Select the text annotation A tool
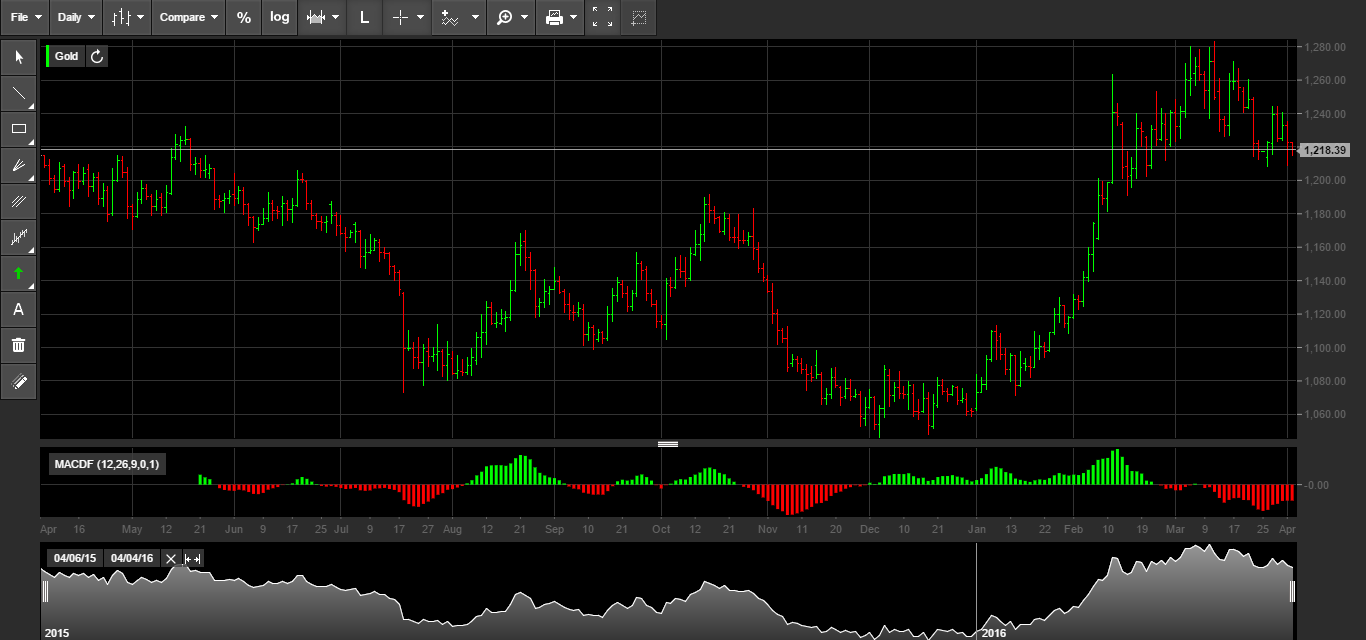1366x640 pixels. [x=18, y=309]
